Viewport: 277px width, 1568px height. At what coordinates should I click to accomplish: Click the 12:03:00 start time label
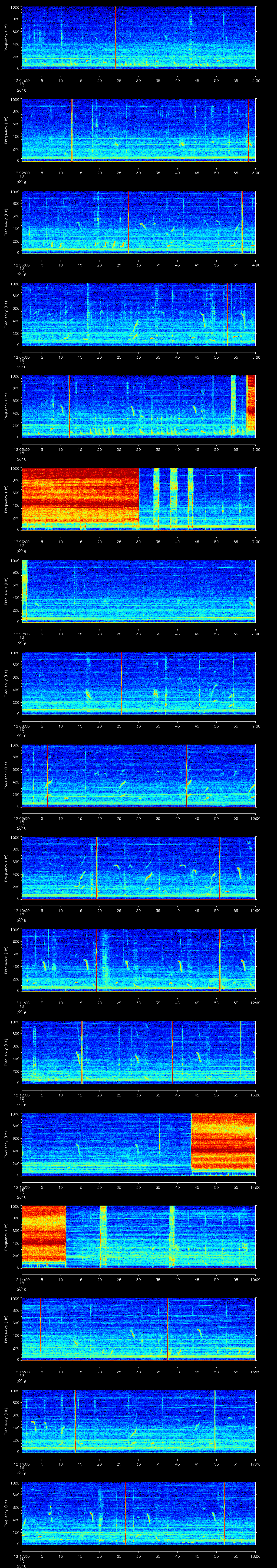click(x=22, y=265)
